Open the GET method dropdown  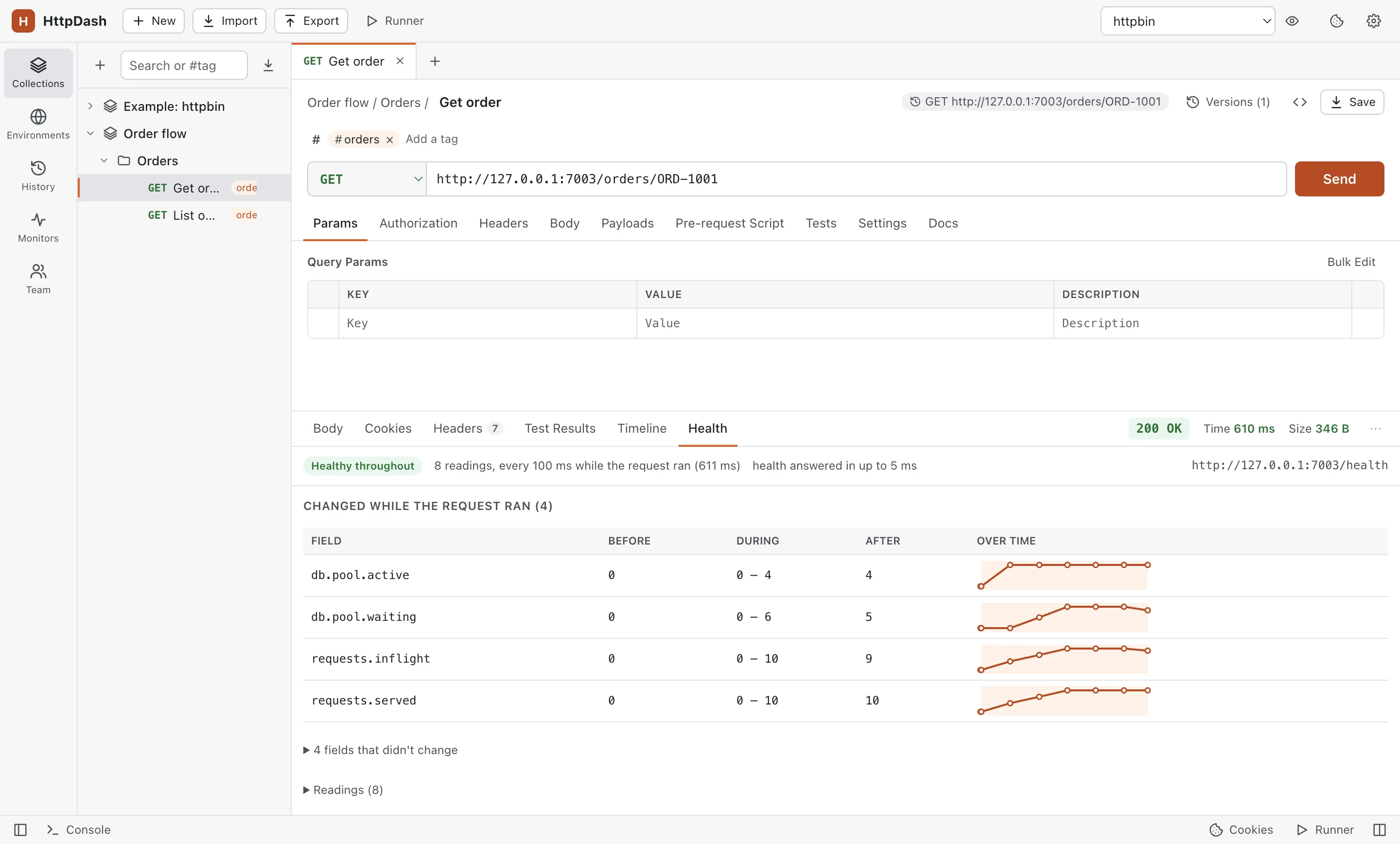click(x=367, y=179)
